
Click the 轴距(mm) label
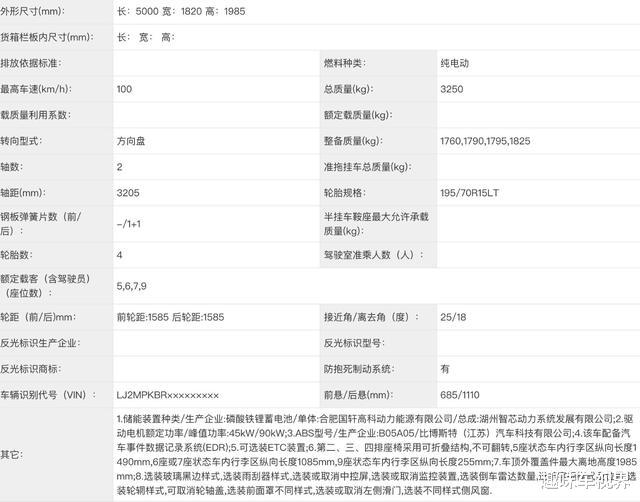tap(23, 193)
